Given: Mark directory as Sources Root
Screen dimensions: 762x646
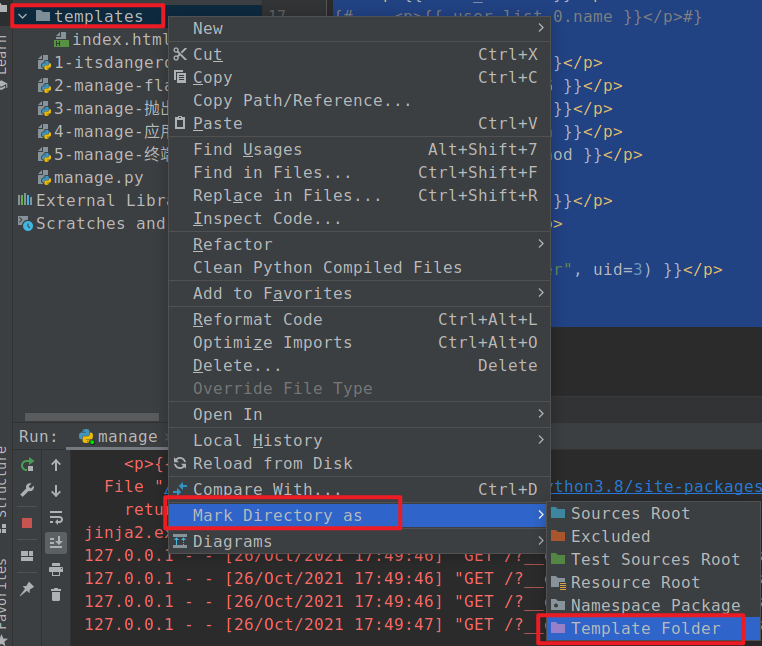Looking at the screenshot, I should (654, 513).
